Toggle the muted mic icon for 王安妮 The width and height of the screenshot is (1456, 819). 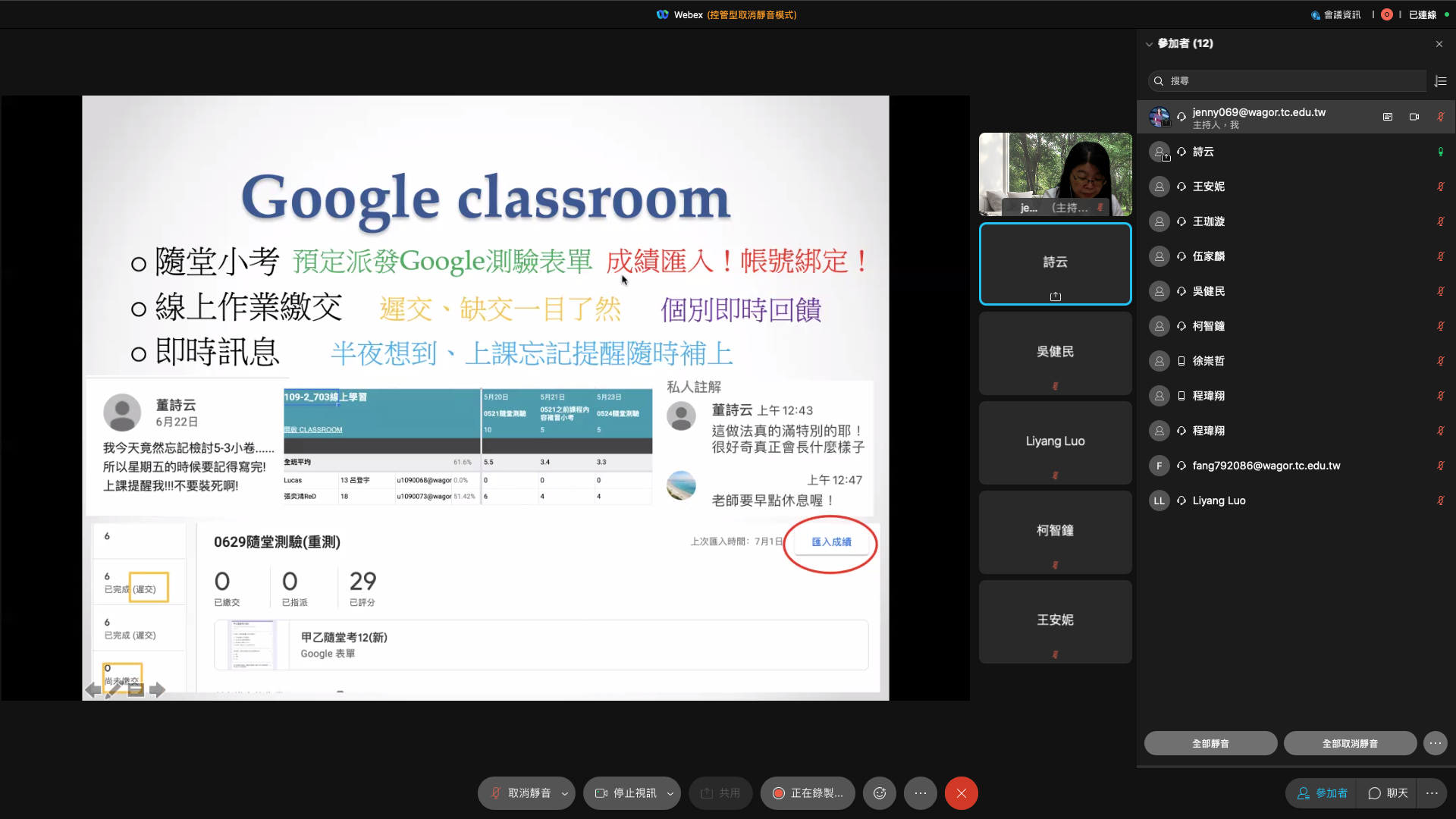tap(1440, 187)
